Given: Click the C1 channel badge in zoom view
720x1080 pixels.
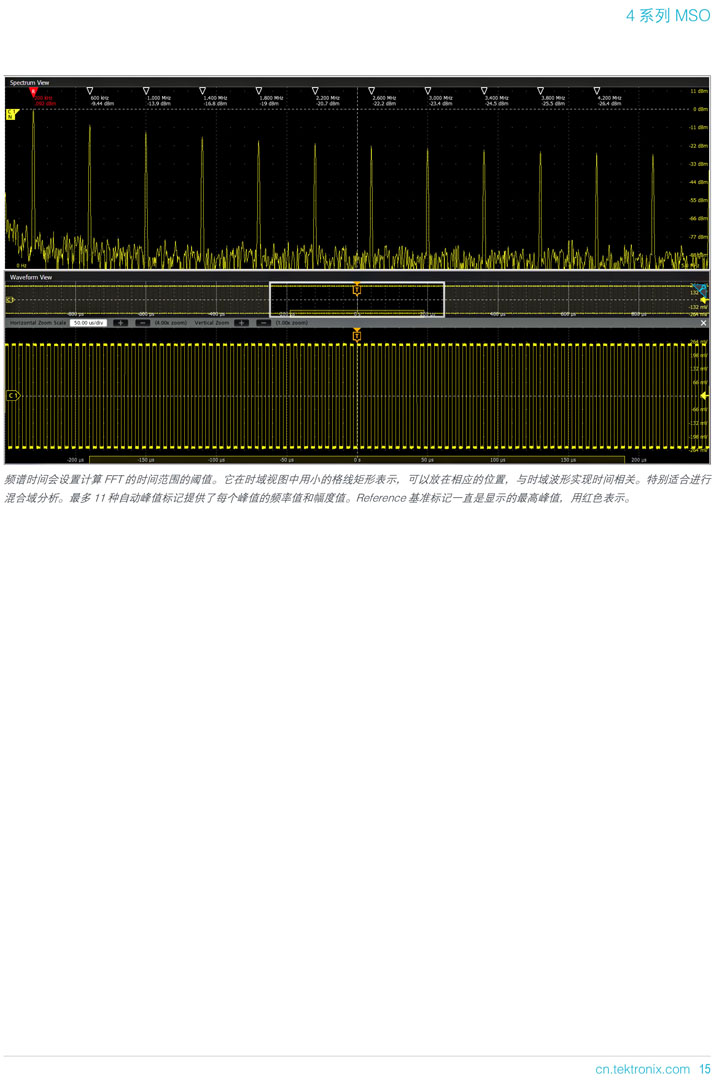Looking at the screenshot, I should [x=13, y=395].
